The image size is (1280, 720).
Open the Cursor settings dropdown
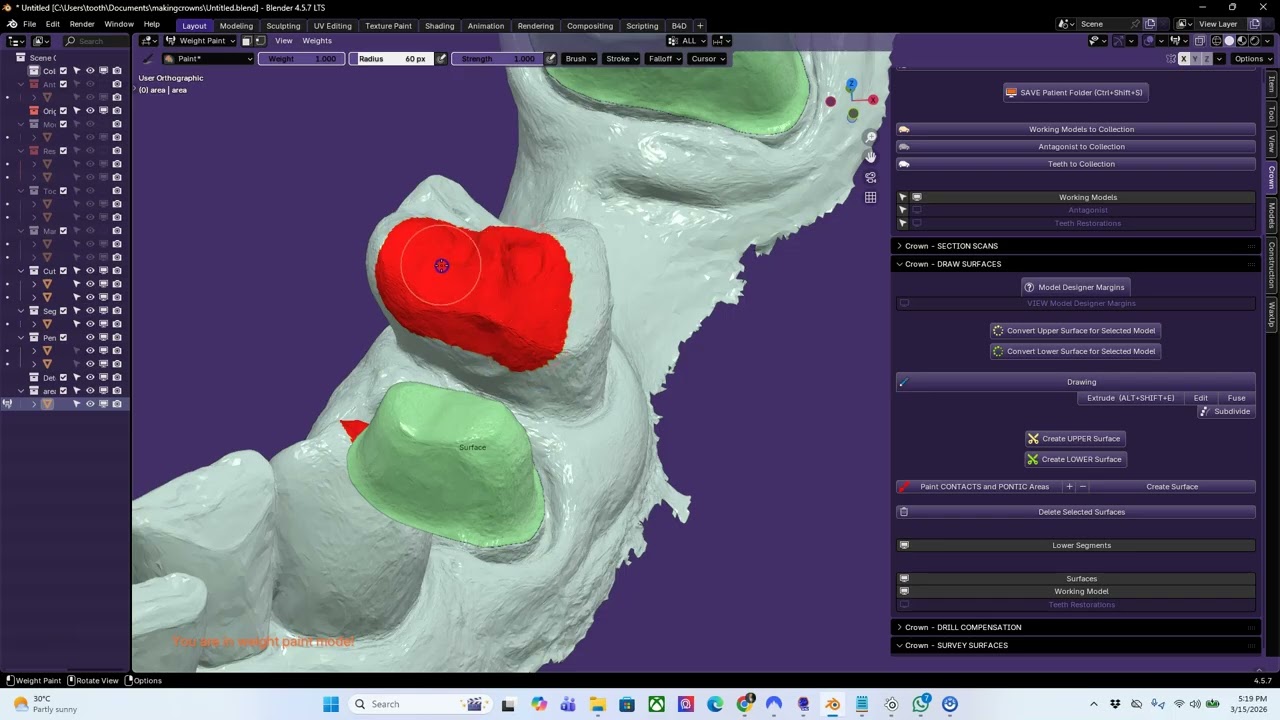tap(708, 59)
